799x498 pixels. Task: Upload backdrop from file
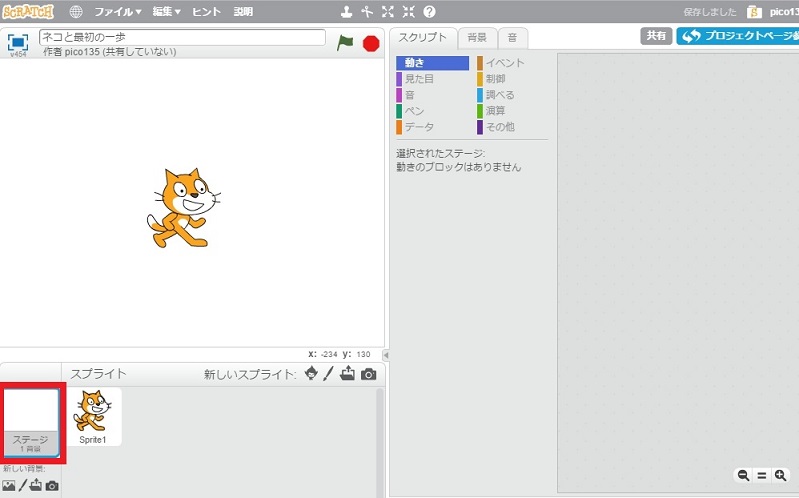pos(36,485)
